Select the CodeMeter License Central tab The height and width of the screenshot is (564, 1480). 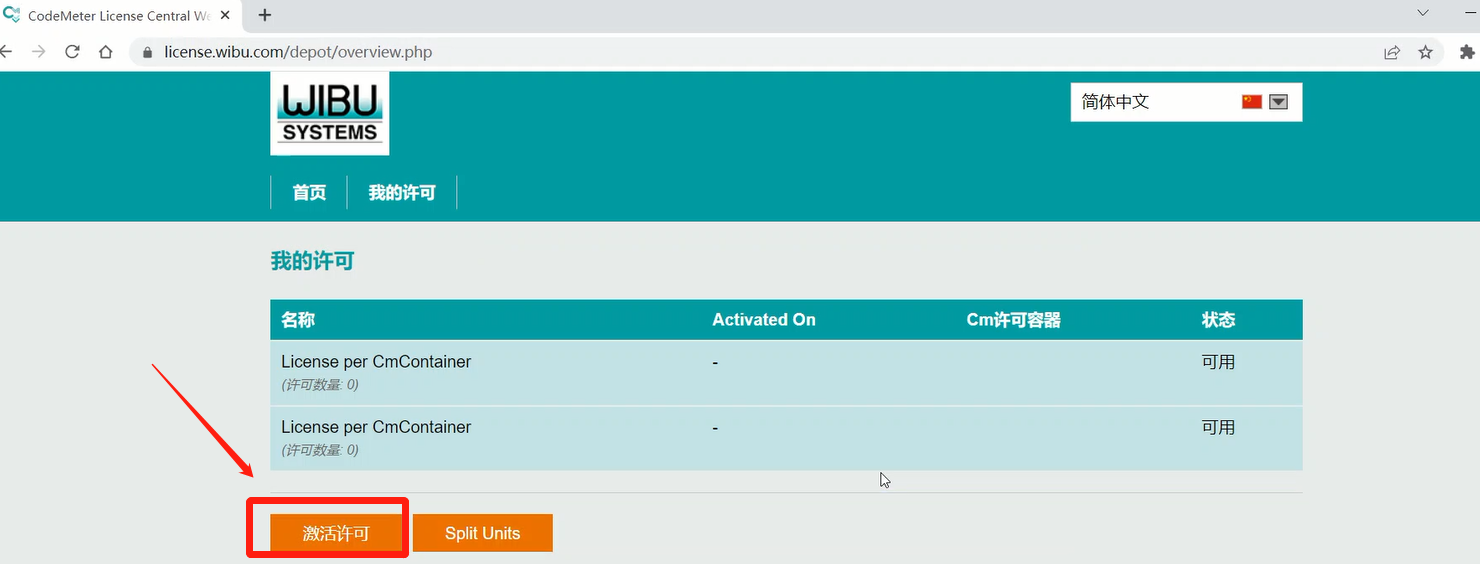pyautogui.click(x=118, y=16)
